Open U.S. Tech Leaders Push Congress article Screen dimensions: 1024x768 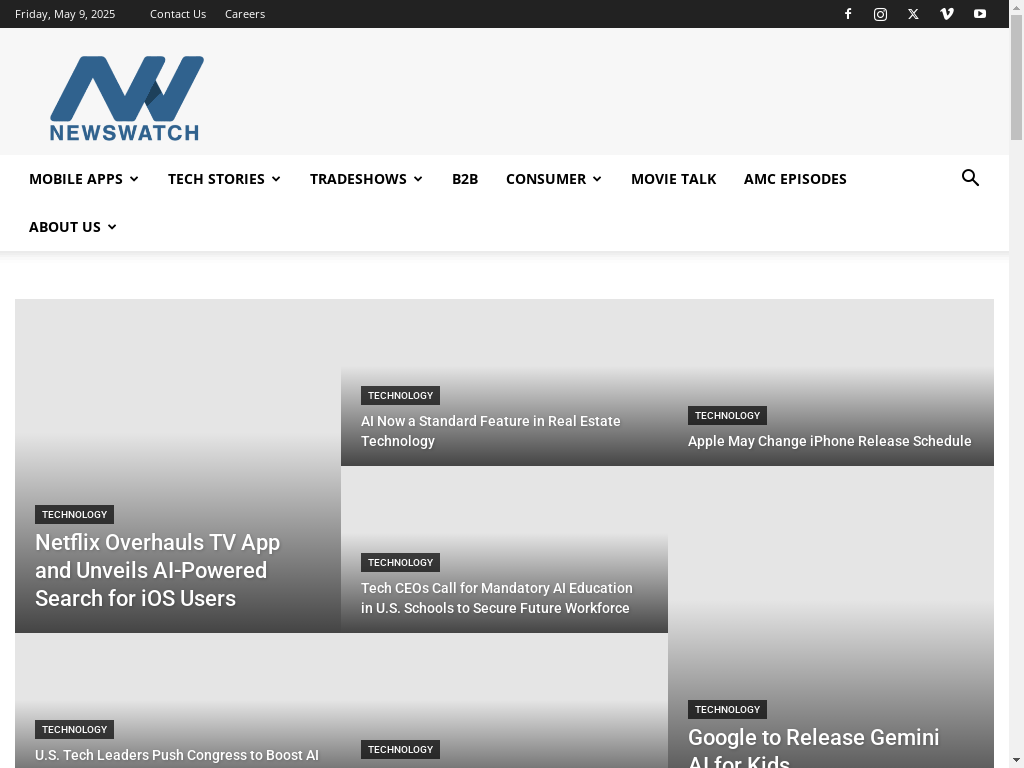point(177,756)
